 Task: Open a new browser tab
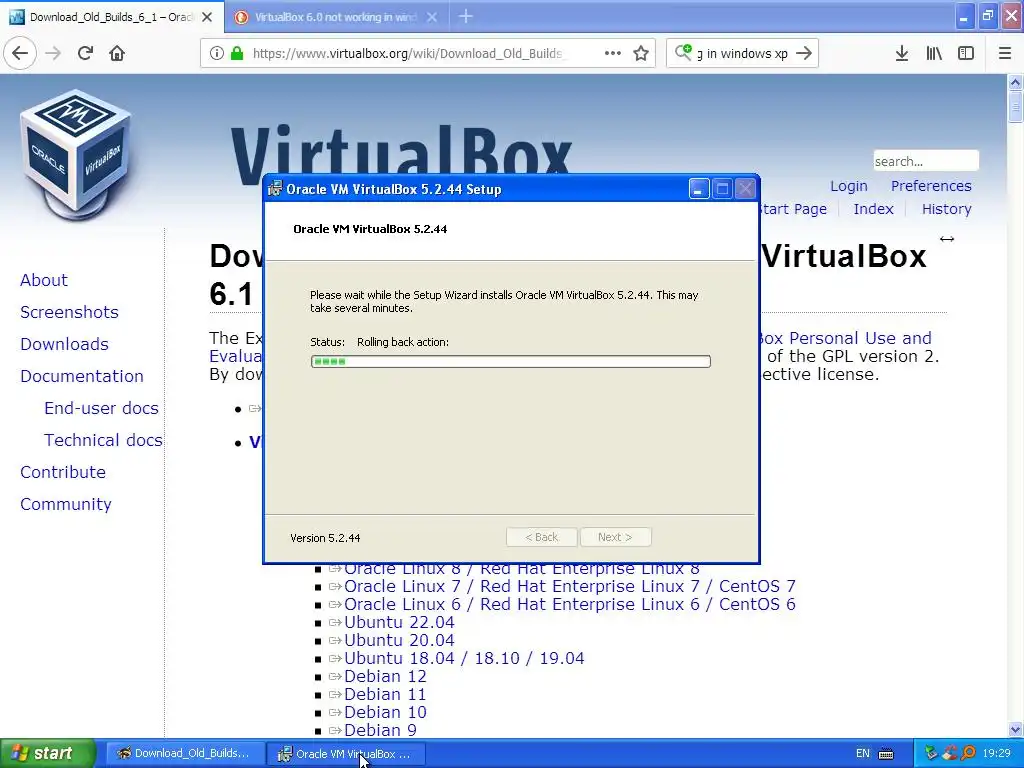[x=466, y=16]
